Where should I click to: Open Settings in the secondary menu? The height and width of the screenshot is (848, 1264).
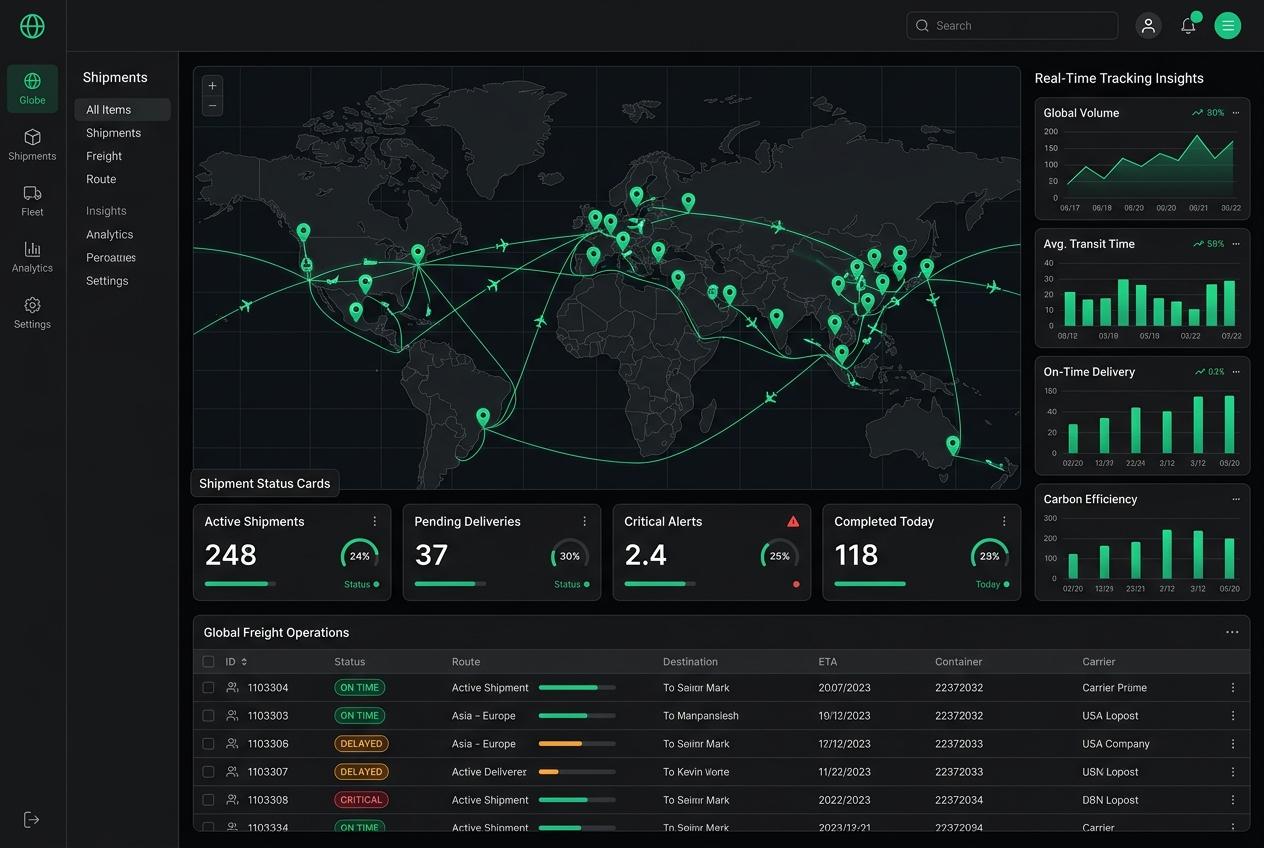click(x=107, y=281)
